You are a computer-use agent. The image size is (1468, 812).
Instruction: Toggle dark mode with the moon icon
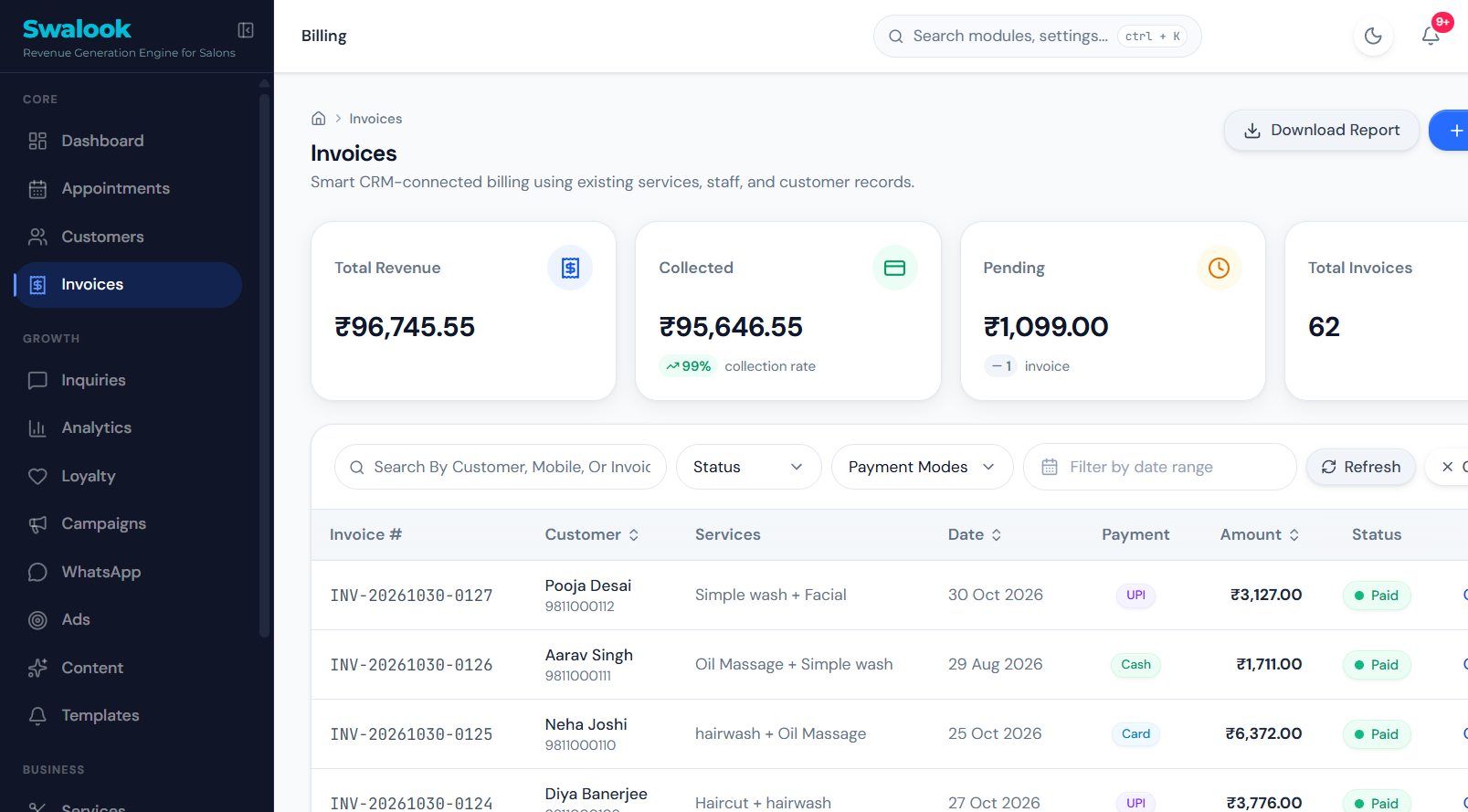pyautogui.click(x=1373, y=37)
